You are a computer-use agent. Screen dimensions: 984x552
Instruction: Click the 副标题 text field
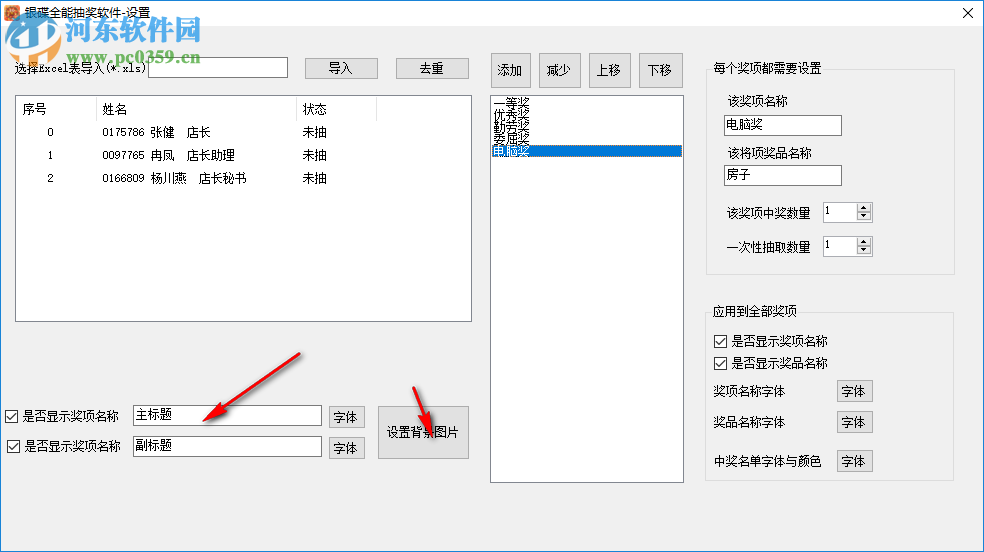pos(227,446)
